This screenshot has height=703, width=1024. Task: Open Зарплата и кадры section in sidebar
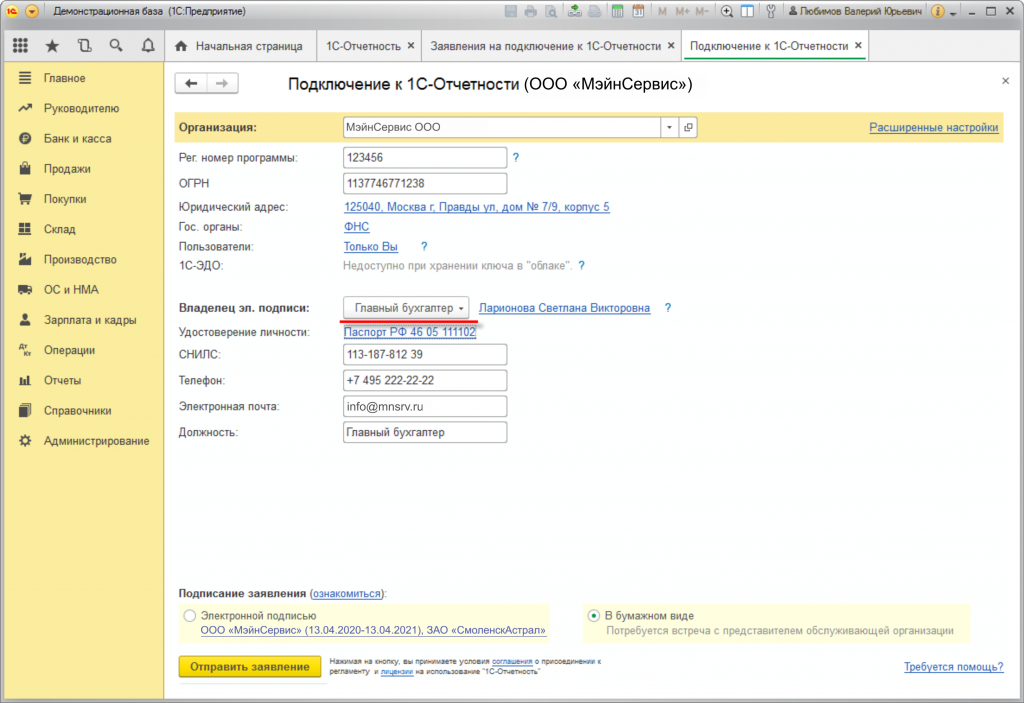click(89, 320)
